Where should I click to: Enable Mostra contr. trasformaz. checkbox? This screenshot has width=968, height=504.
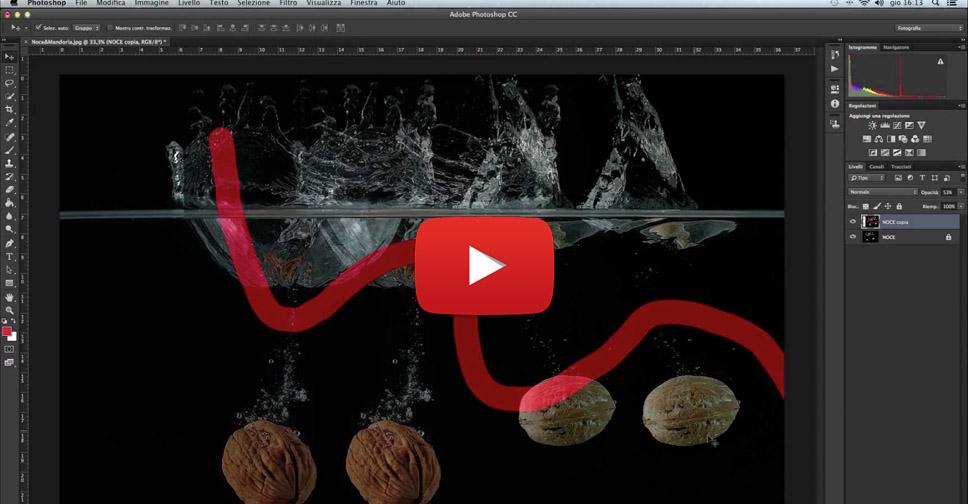click(111, 28)
